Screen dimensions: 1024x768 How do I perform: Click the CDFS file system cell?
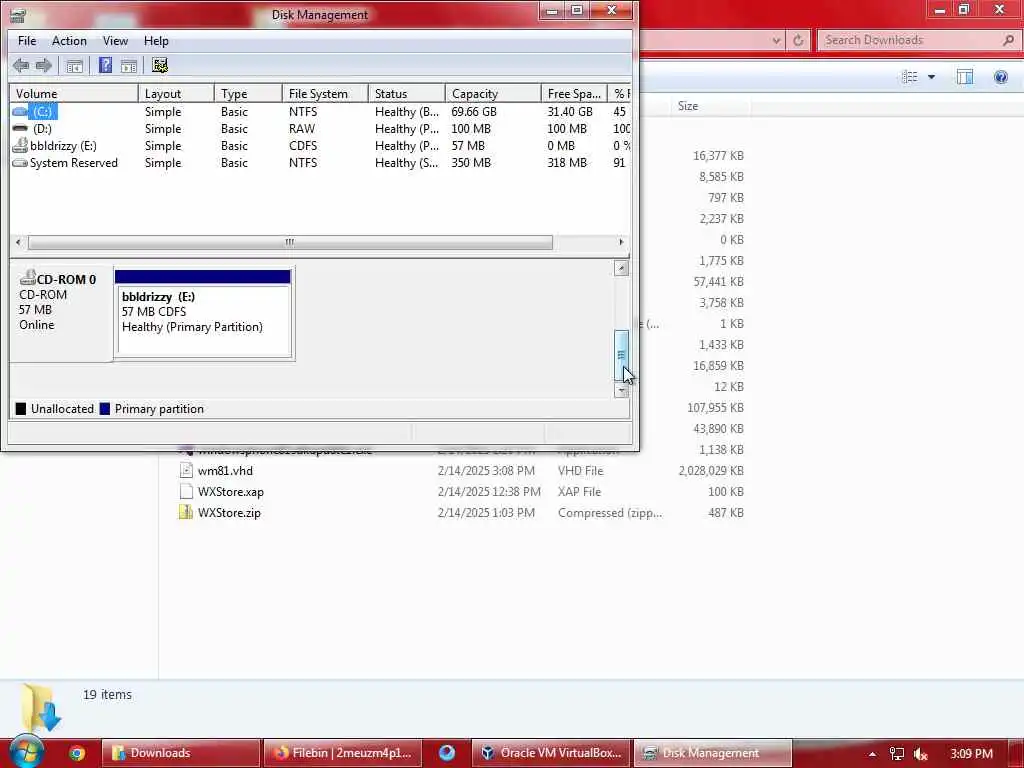tap(303, 146)
